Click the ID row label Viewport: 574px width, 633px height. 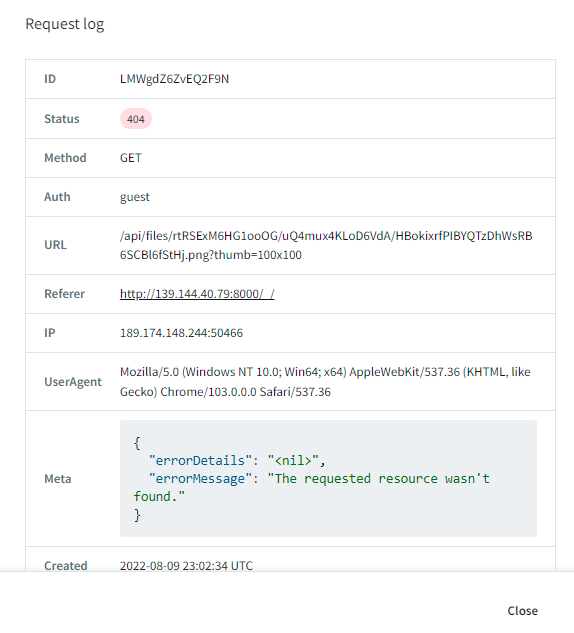(50, 79)
